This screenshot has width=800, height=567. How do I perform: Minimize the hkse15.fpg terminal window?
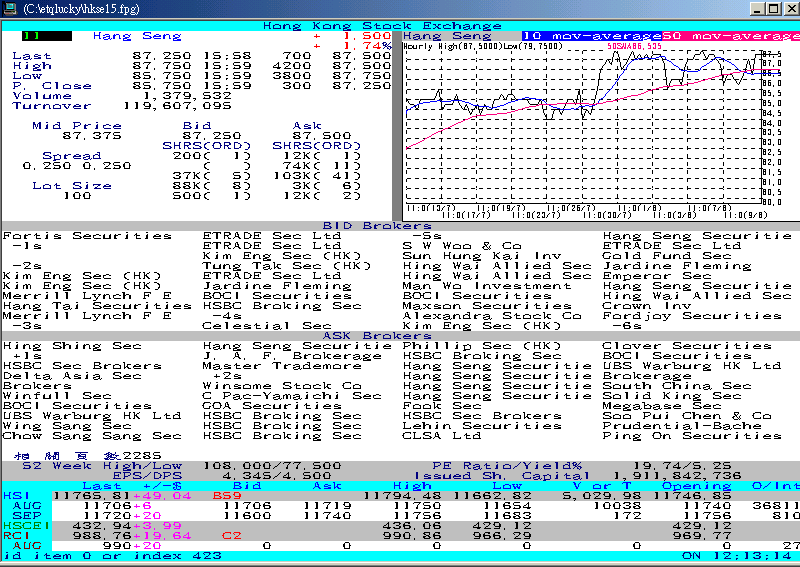(x=758, y=9)
